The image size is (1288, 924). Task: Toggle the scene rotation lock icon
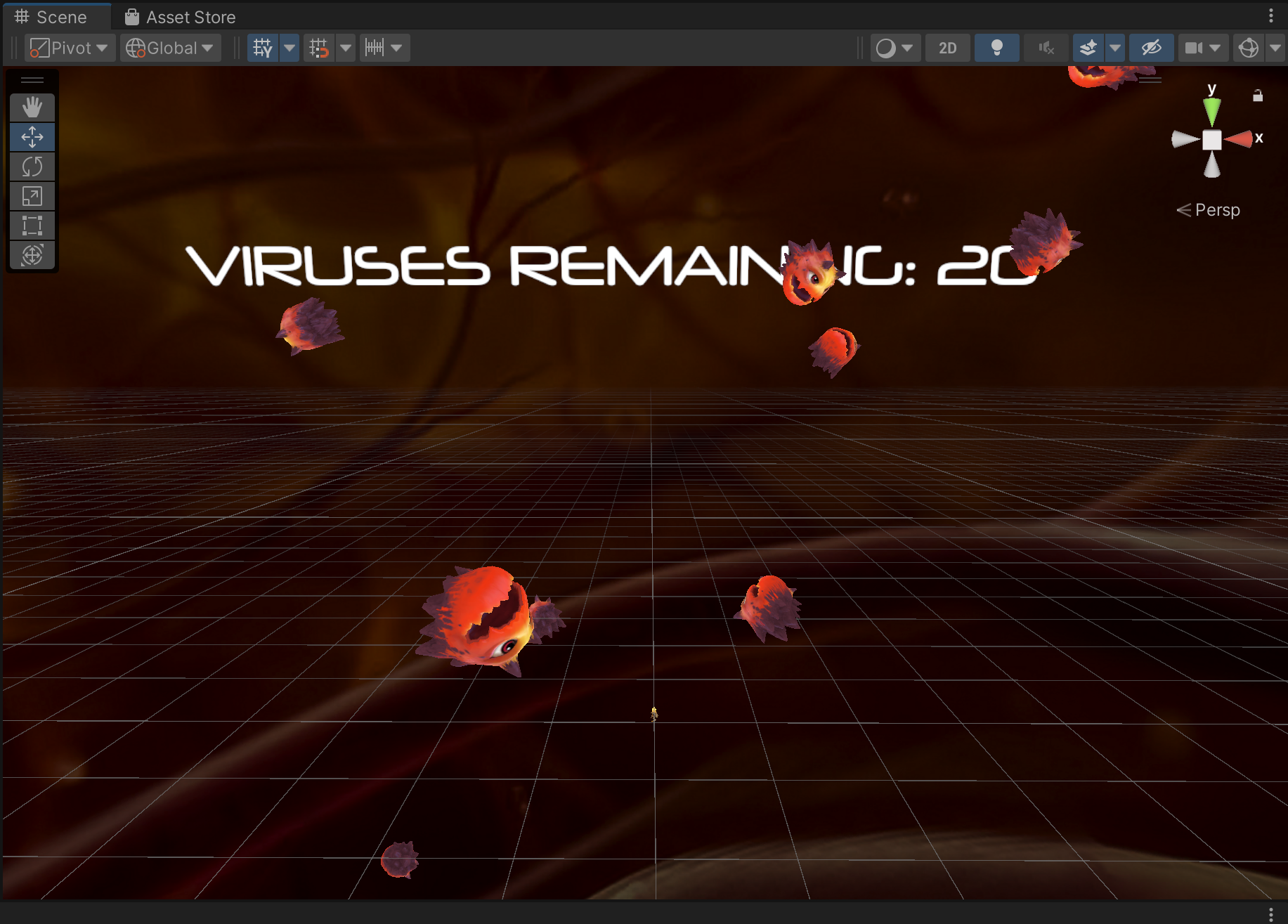click(x=1258, y=96)
